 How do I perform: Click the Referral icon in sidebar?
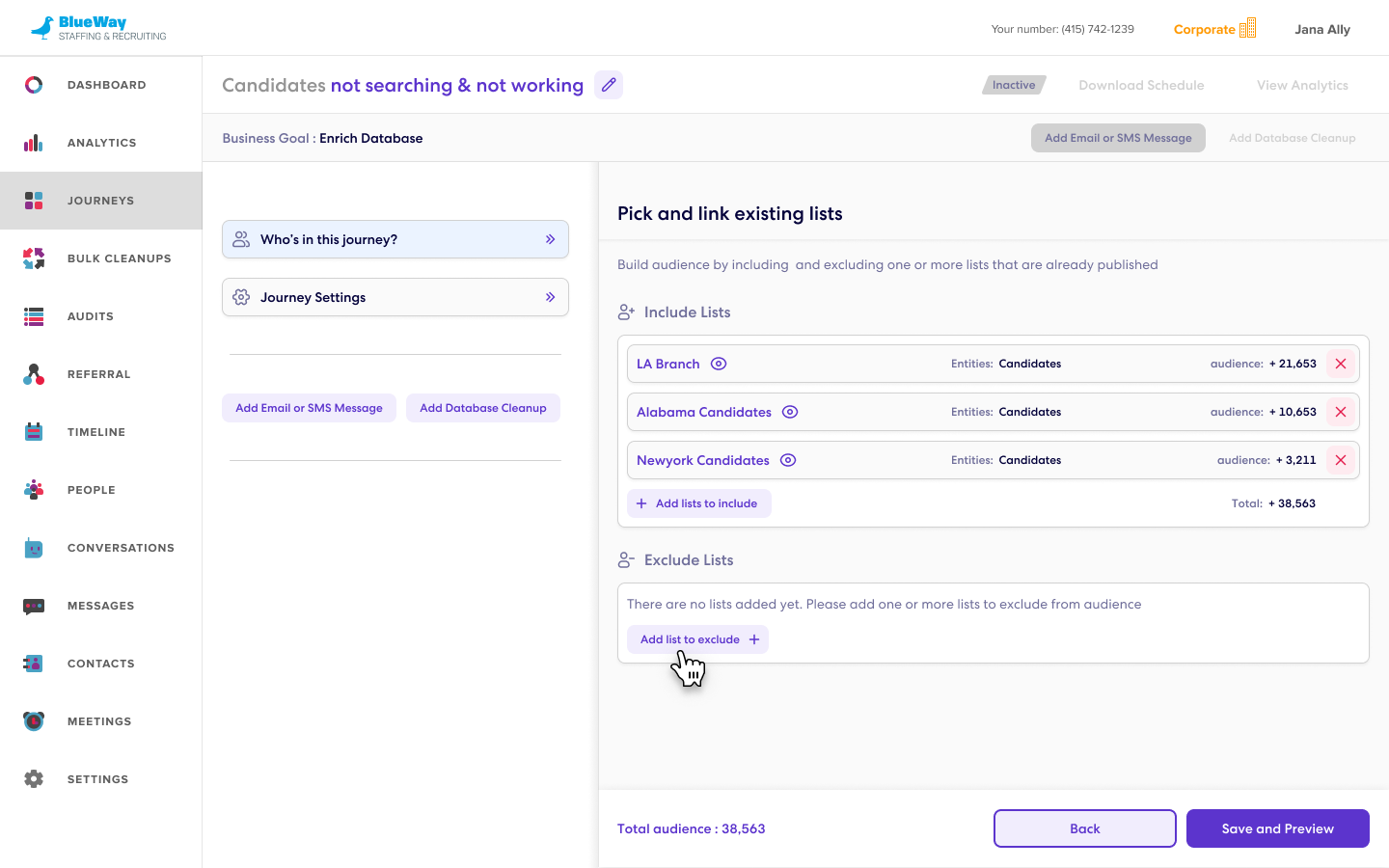click(x=34, y=374)
